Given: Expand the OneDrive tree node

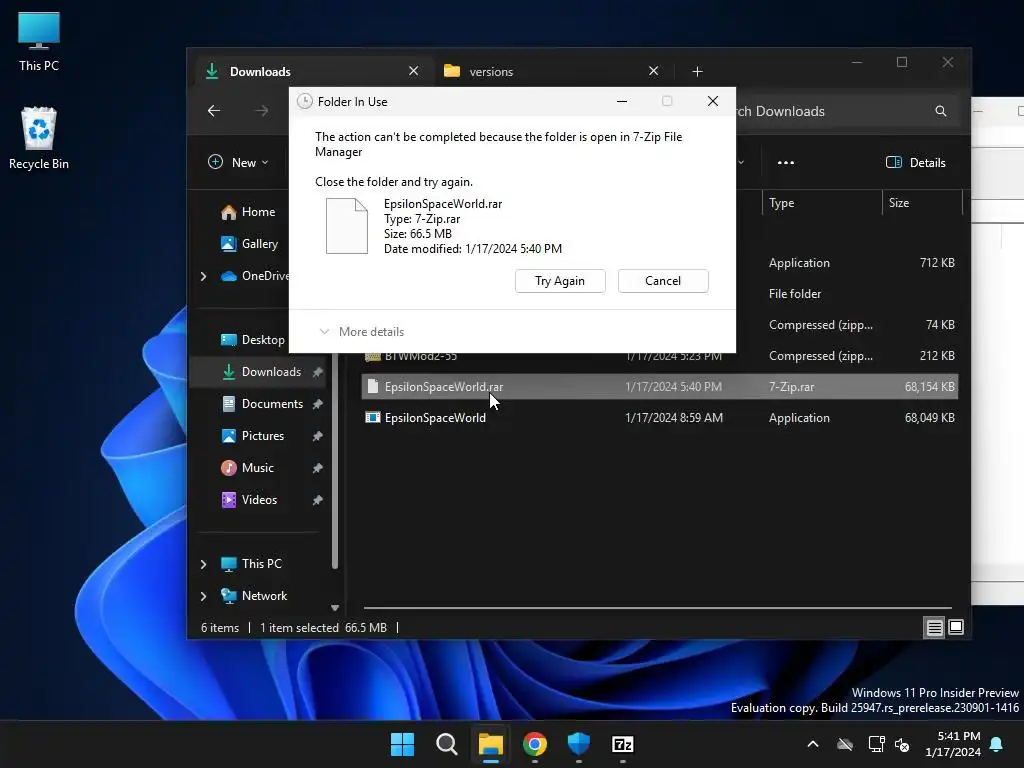Looking at the screenshot, I should (x=203, y=276).
